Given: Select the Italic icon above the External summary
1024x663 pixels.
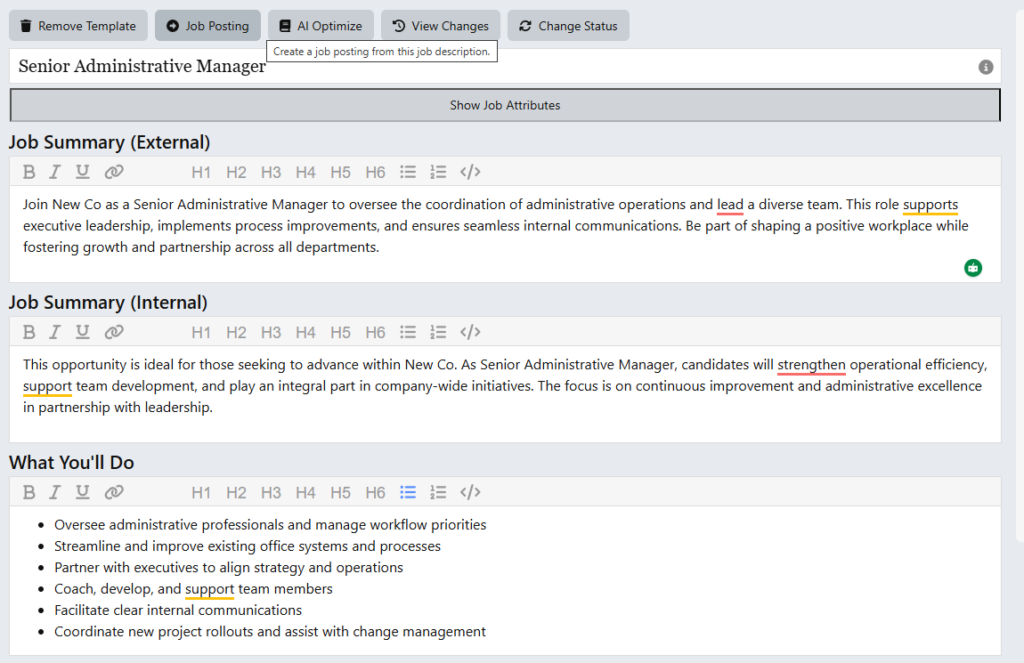Looking at the screenshot, I should coord(54,171).
